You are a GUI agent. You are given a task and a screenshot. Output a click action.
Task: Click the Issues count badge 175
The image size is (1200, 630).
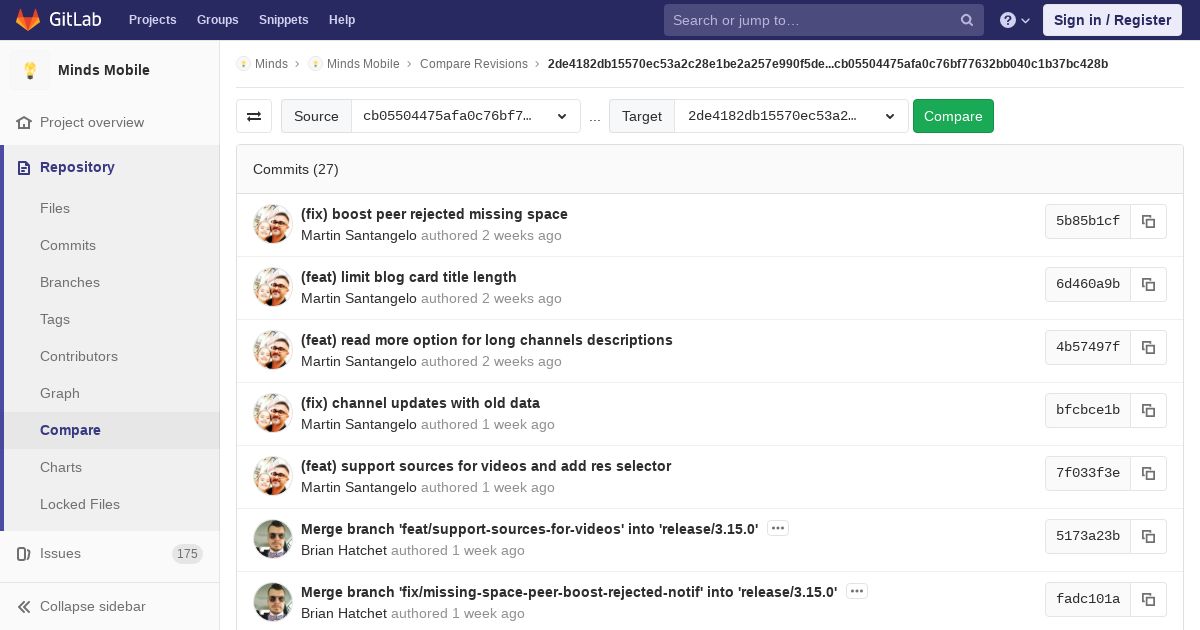pyautogui.click(x=187, y=554)
